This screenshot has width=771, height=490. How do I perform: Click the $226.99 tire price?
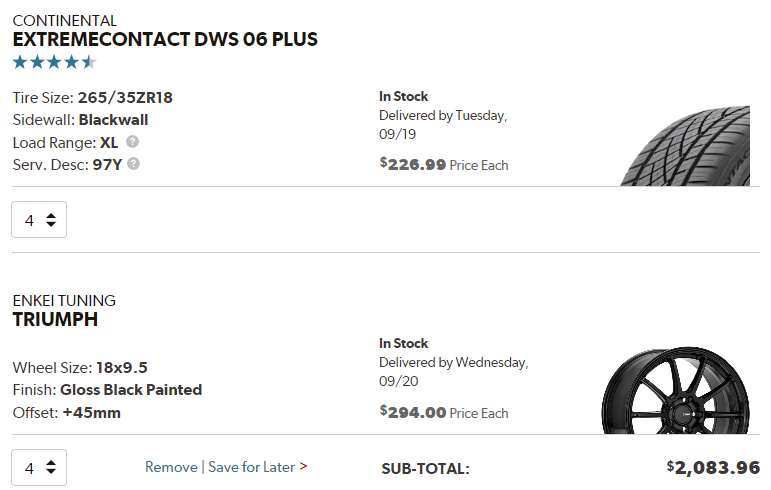pos(414,165)
